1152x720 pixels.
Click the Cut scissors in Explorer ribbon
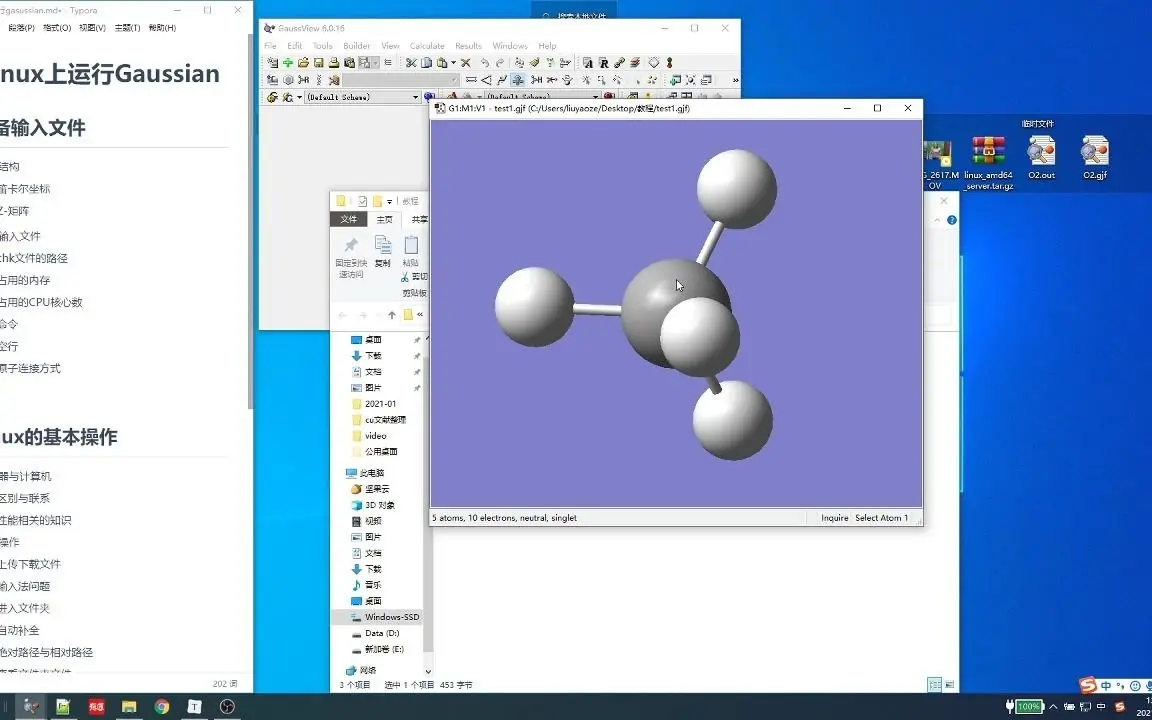pyautogui.click(x=405, y=277)
